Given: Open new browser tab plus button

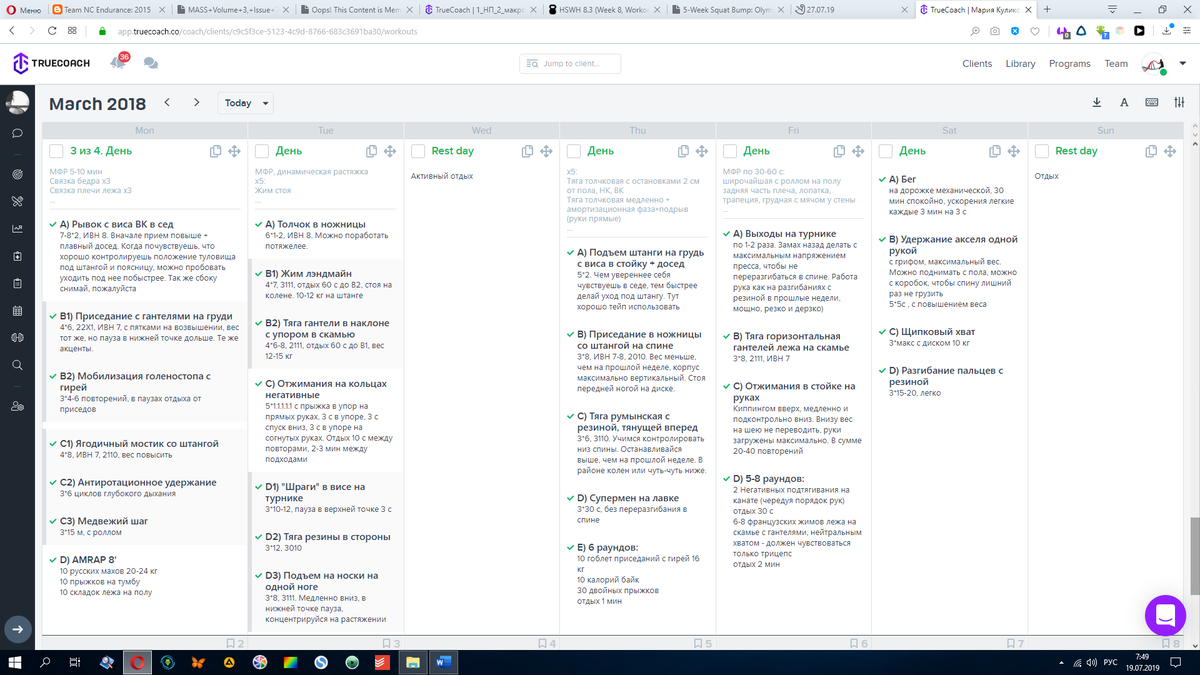Looking at the screenshot, I should point(1046,9).
